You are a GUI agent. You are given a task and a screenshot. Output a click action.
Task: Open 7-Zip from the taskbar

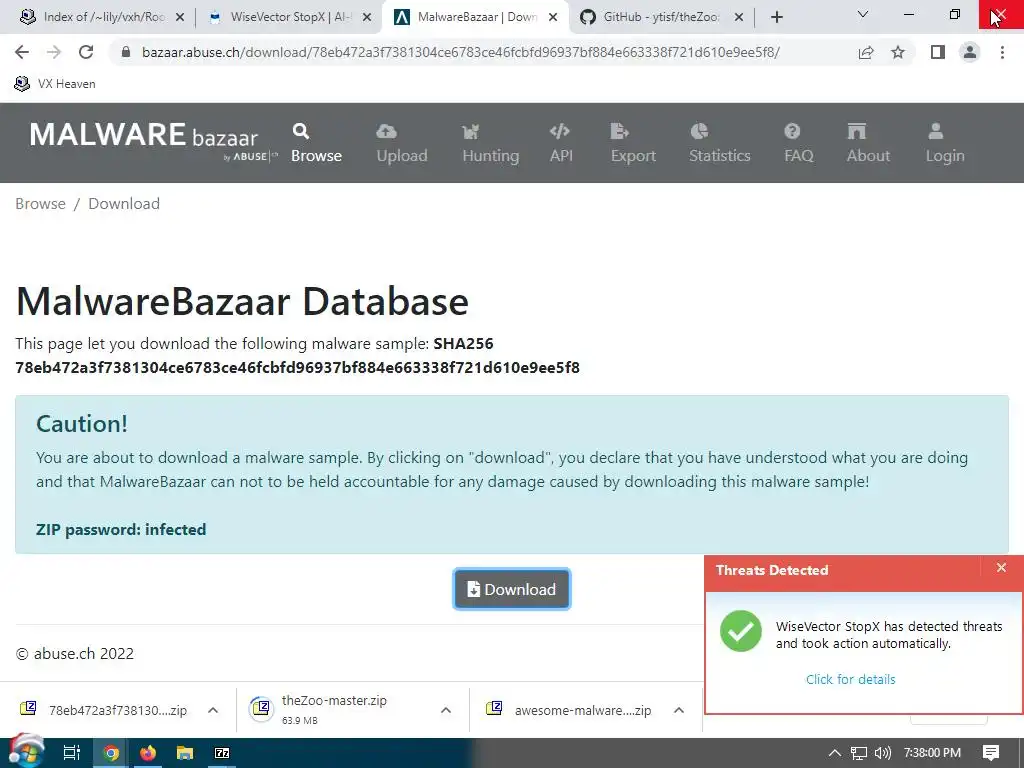[222, 753]
